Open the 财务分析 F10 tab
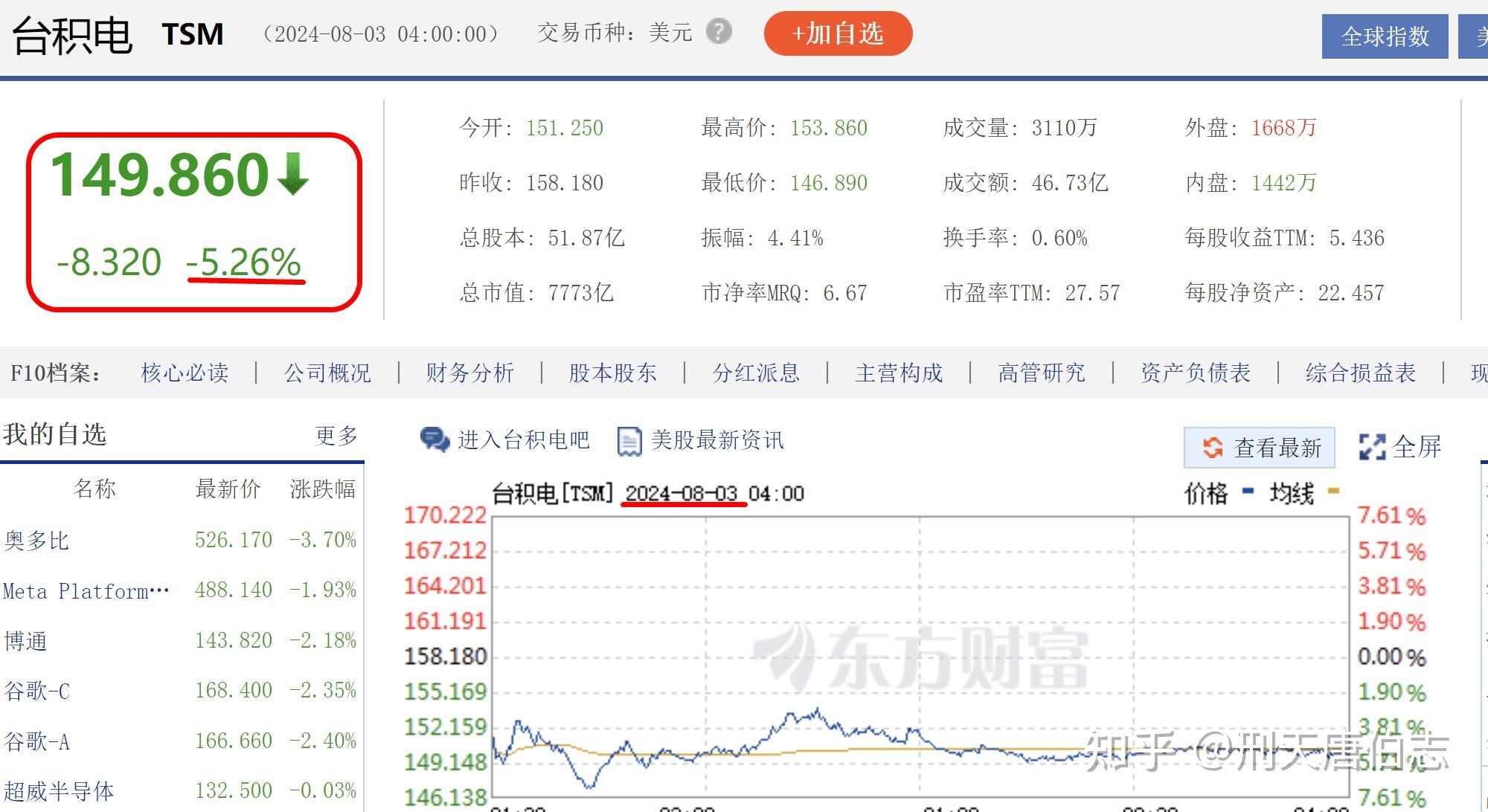Image resolution: width=1488 pixels, height=812 pixels. pyautogui.click(x=470, y=373)
